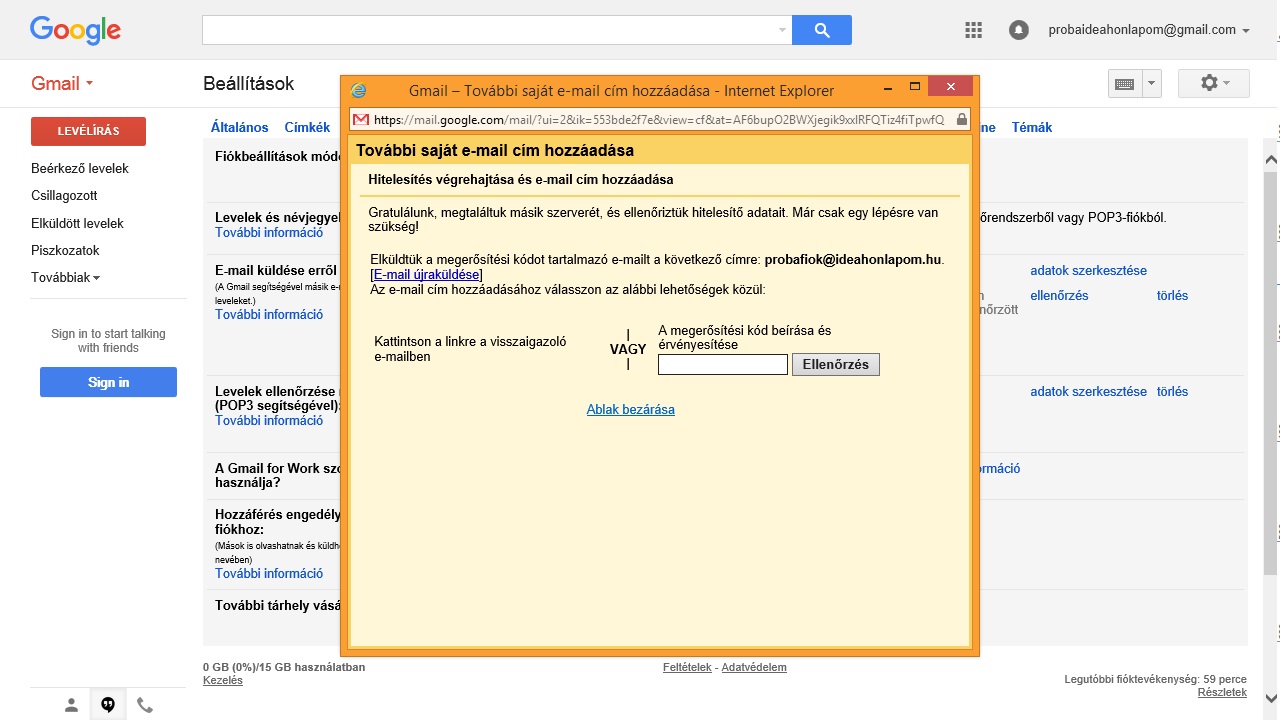Click törlés next to ellenőrzés
This screenshot has height=720, width=1280.
pyautogui.click(x=1172, y=295)
